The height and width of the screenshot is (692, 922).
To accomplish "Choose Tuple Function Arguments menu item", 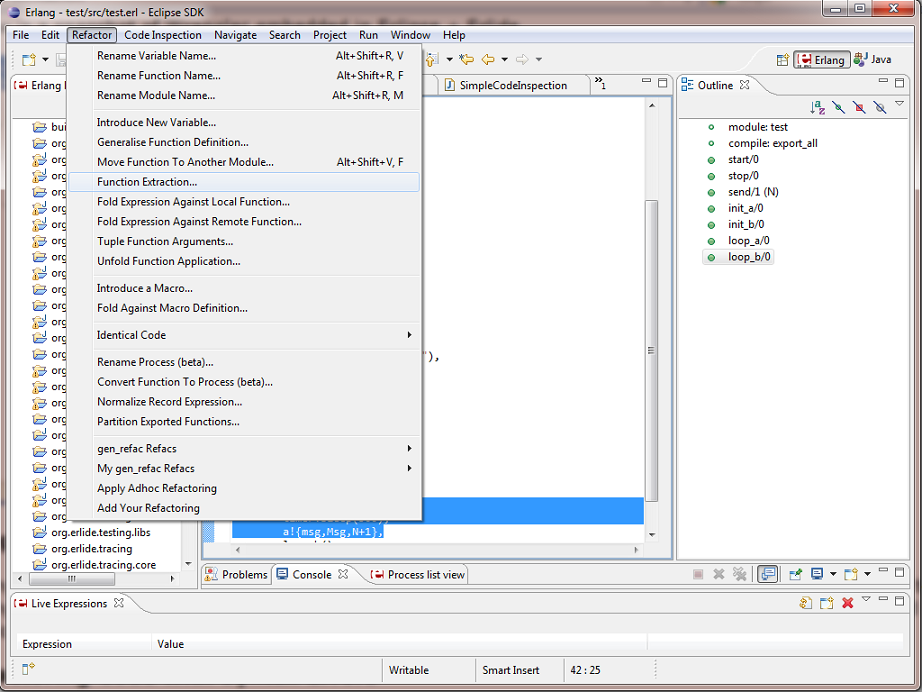I will click(x=244, y=241).
